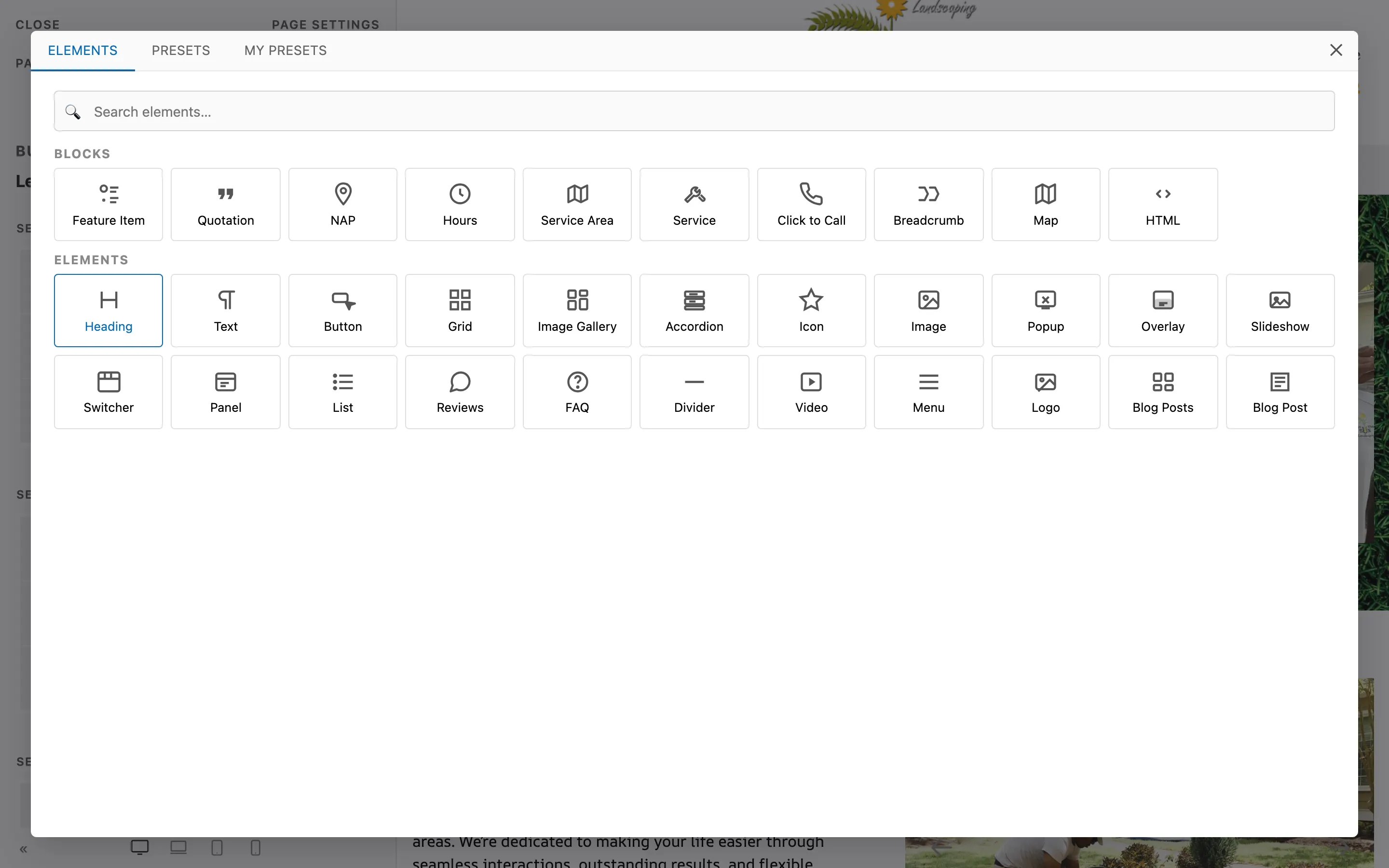
Task: Add a Popup element
Action: coord(1046,311)
